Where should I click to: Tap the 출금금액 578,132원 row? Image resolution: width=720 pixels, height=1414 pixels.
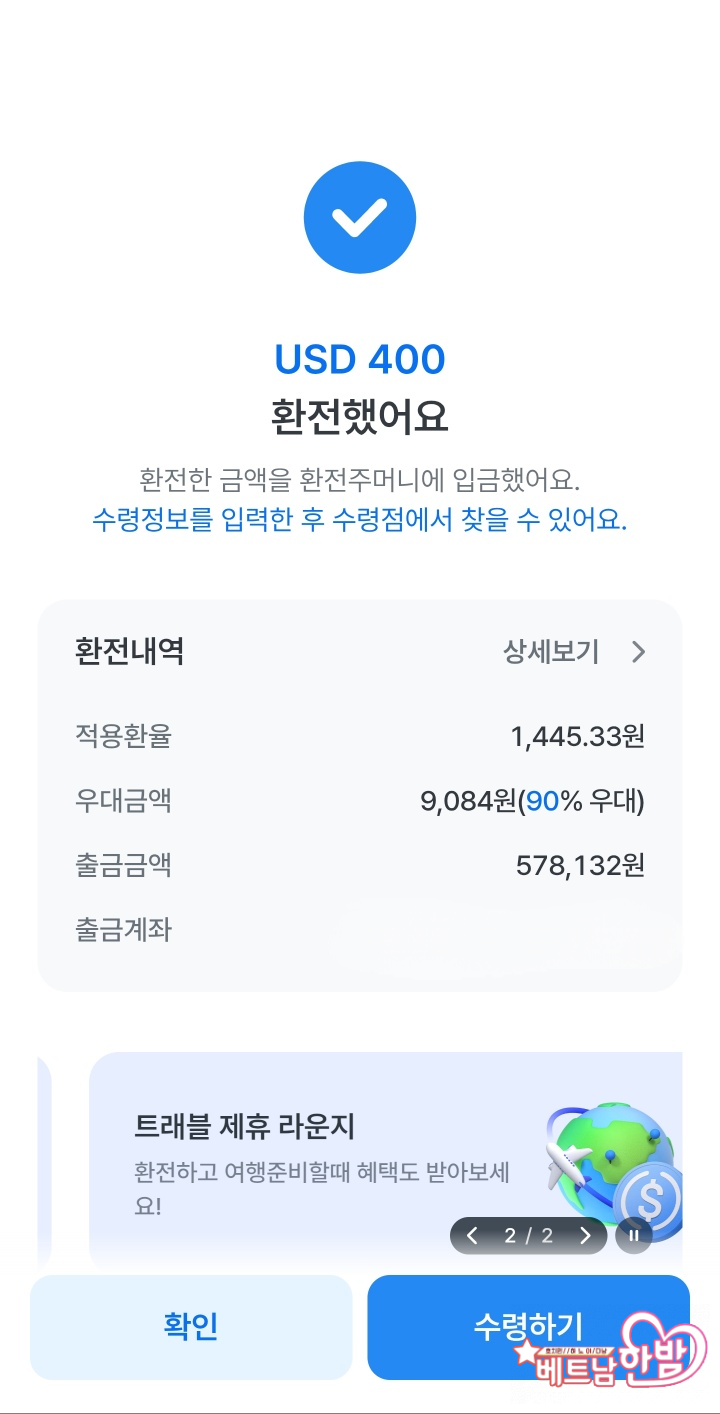[x=359, y=865]
